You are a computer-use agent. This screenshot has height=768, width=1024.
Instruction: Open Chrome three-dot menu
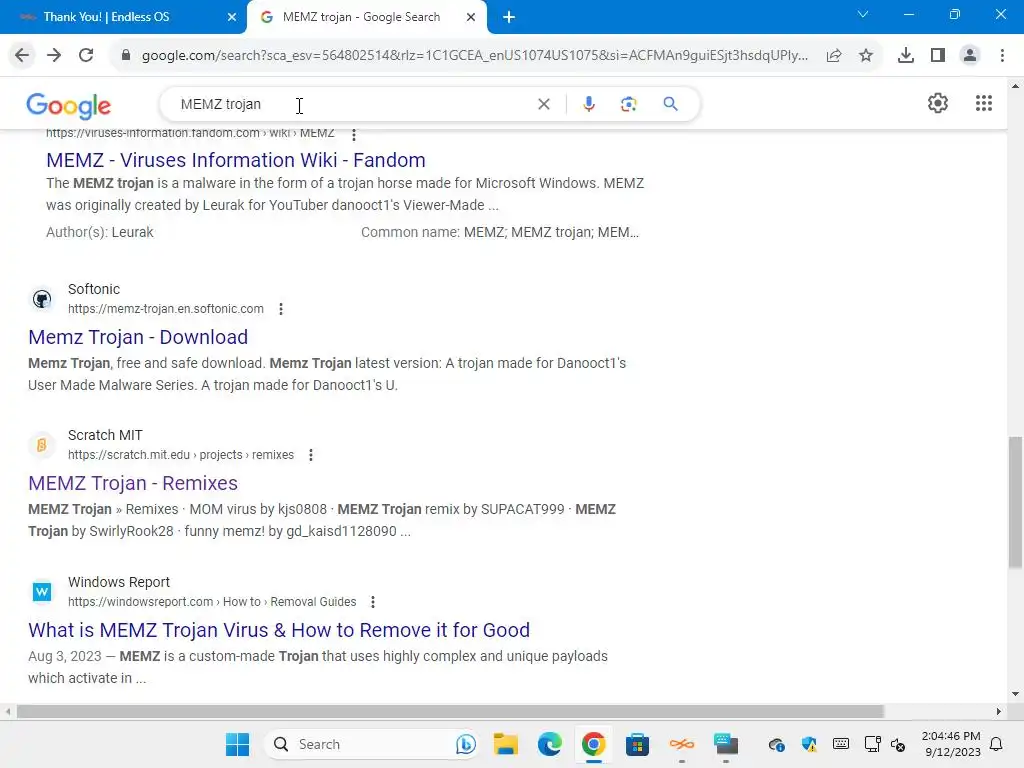(x=1002, y=56)
